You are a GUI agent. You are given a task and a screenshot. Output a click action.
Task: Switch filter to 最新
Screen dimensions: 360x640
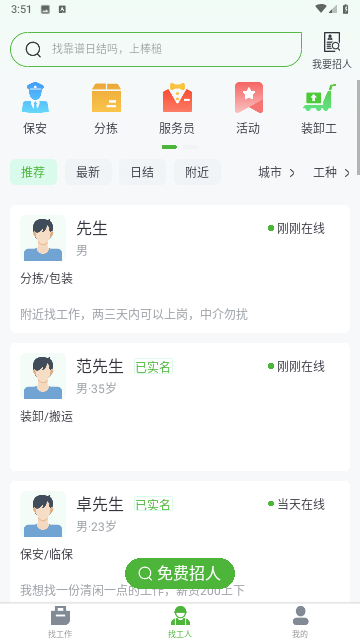[88, 172]
